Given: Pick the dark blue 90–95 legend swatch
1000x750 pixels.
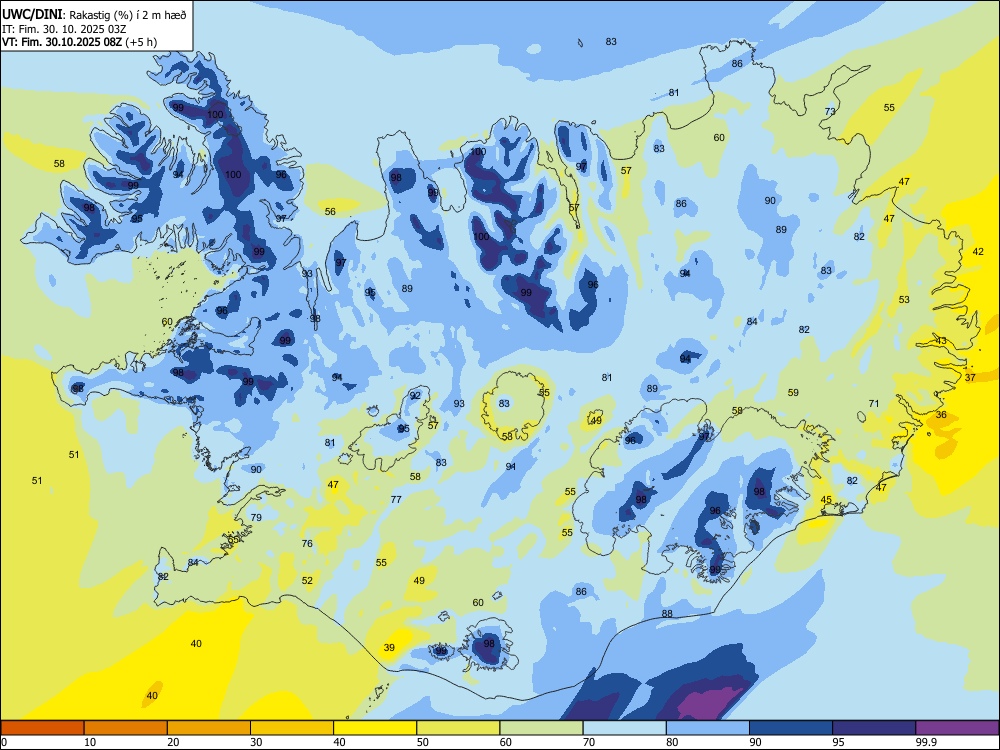Looking at the screenshot, I should (x=791, y=728).
